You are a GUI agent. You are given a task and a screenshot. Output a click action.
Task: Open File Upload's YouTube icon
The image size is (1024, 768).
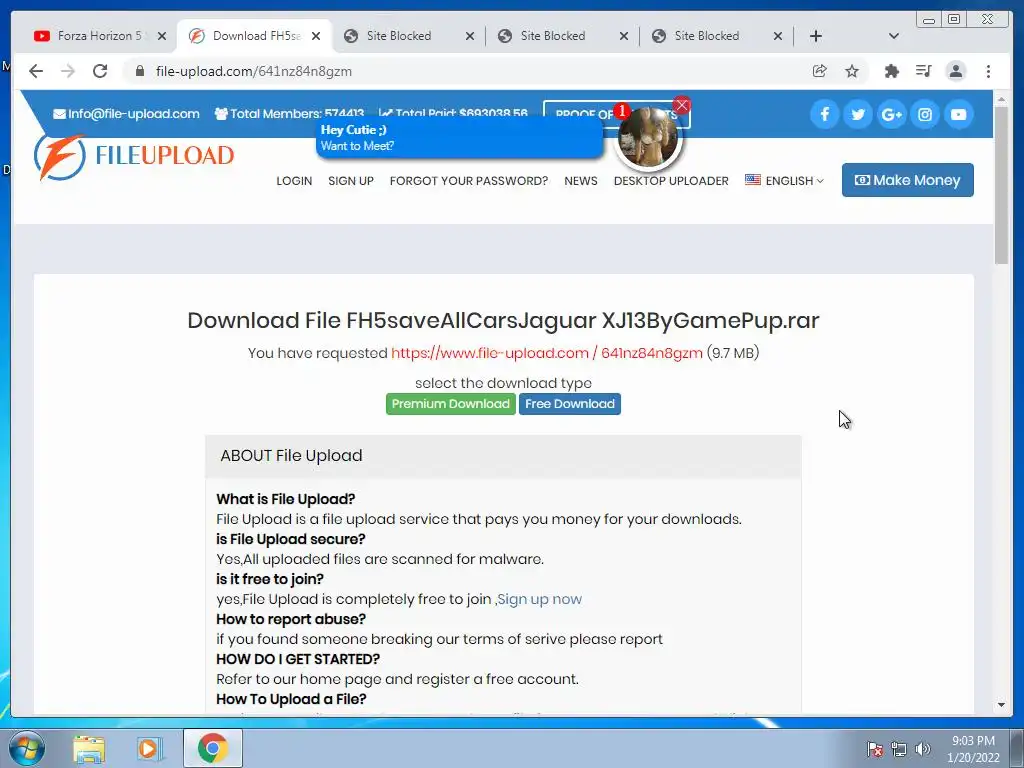(958, 114)
